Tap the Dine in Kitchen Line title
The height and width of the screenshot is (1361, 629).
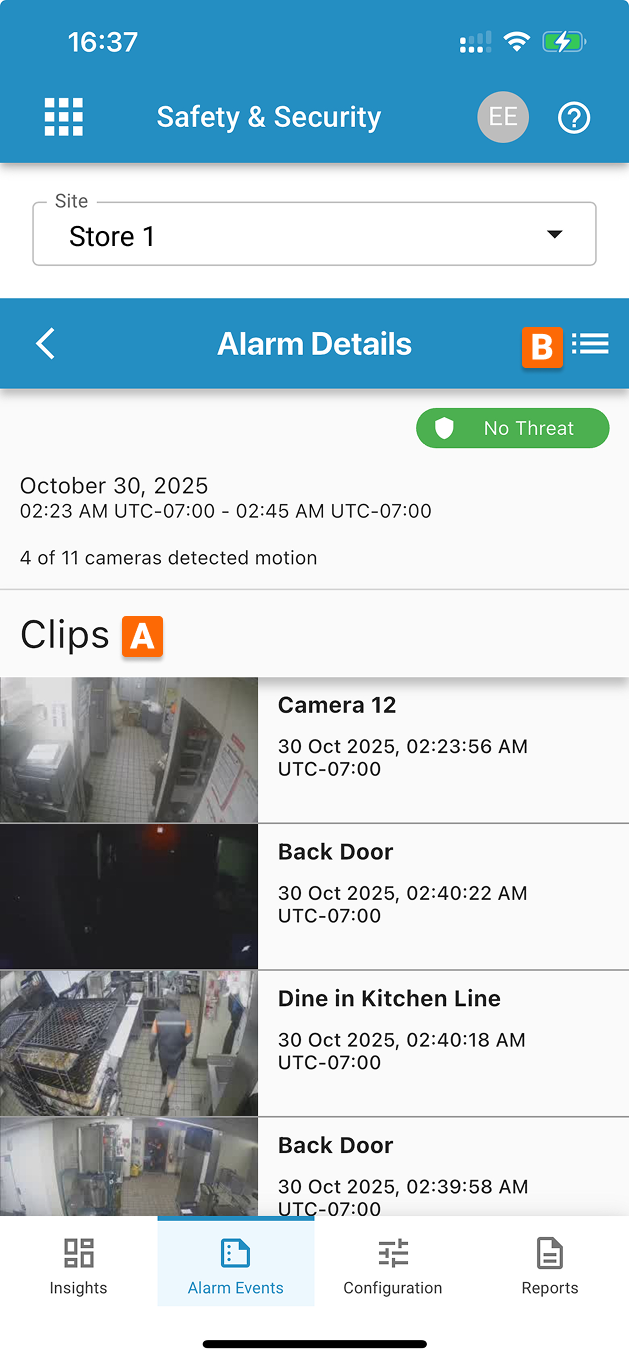(x=389, y=998)
